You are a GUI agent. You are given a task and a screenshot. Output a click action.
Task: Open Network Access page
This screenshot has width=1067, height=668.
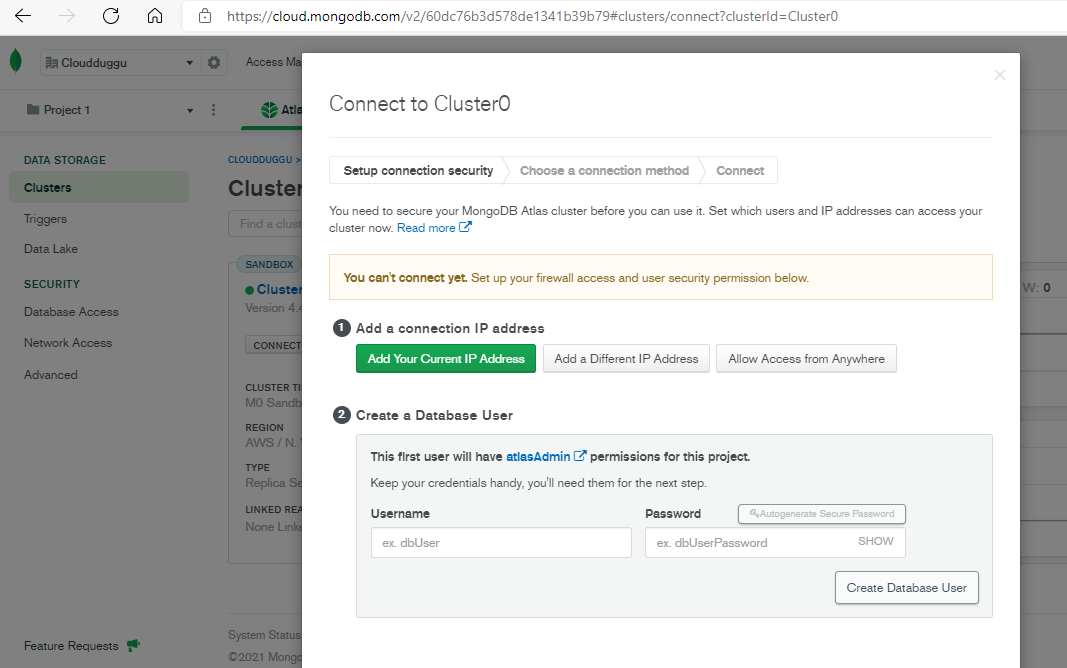pyautogui.click(x=67, y=343)
